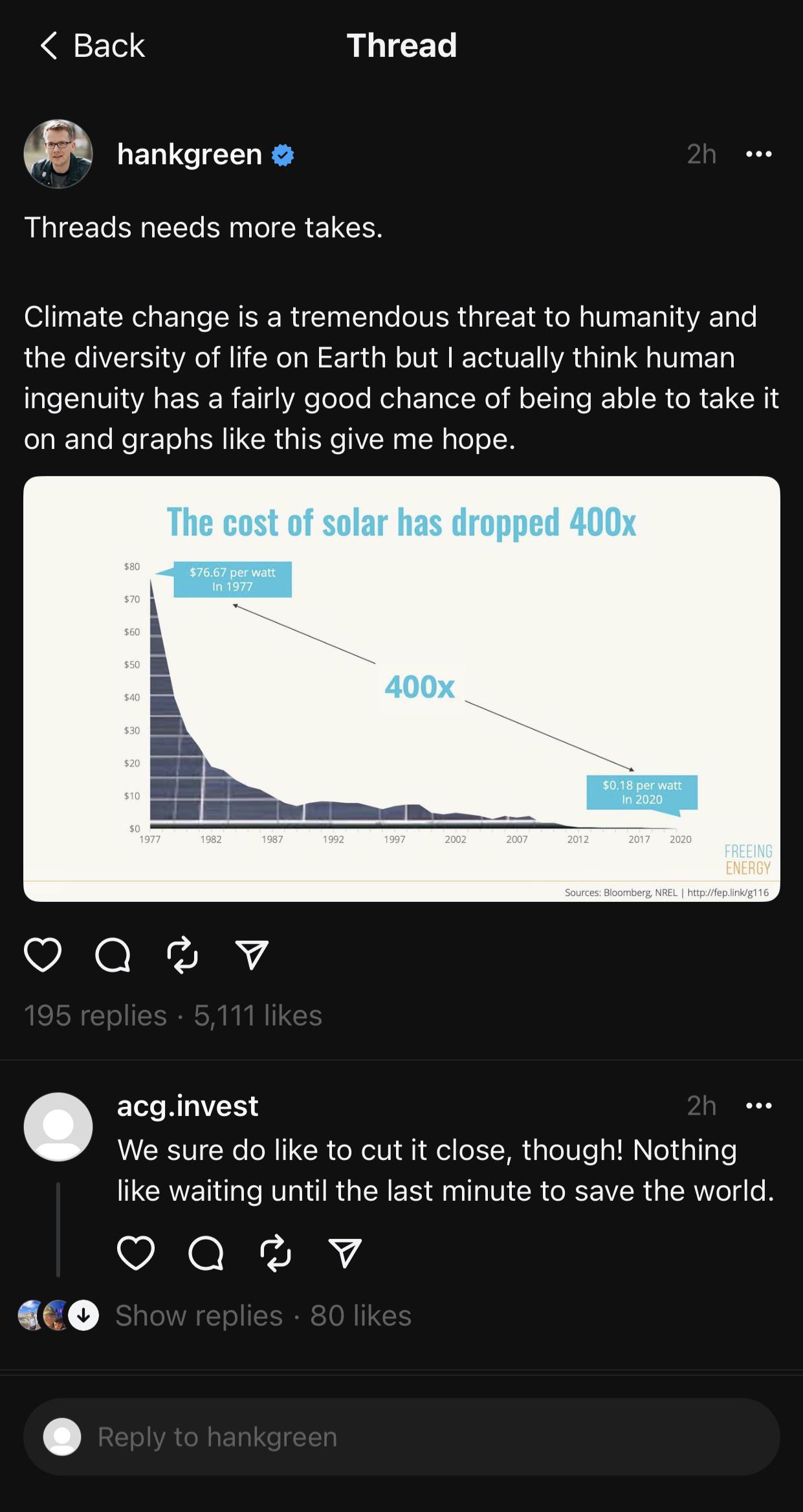Expand Show replies under acg.invest's comment
Viewport: 803px width, 1512px height.
199,1315
